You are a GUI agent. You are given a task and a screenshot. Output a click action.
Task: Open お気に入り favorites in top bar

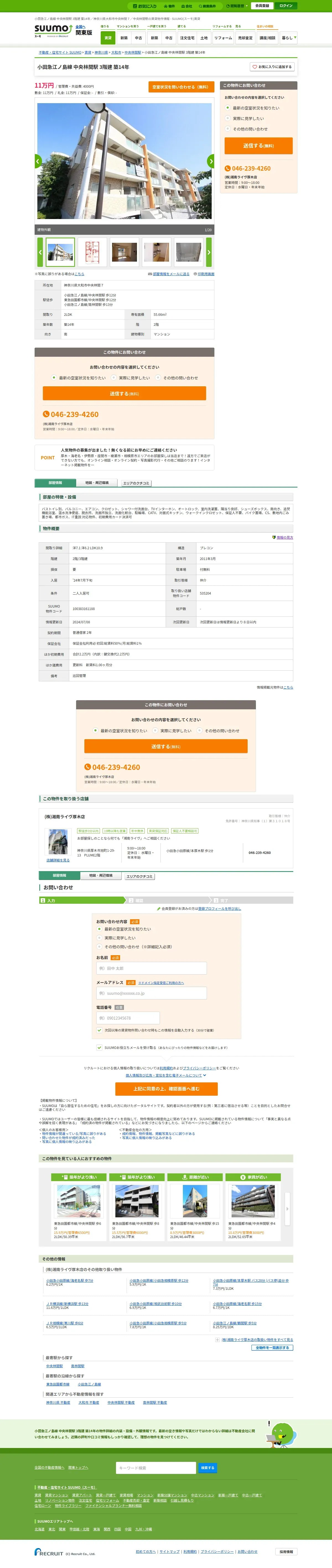click(x=144, y=6)
